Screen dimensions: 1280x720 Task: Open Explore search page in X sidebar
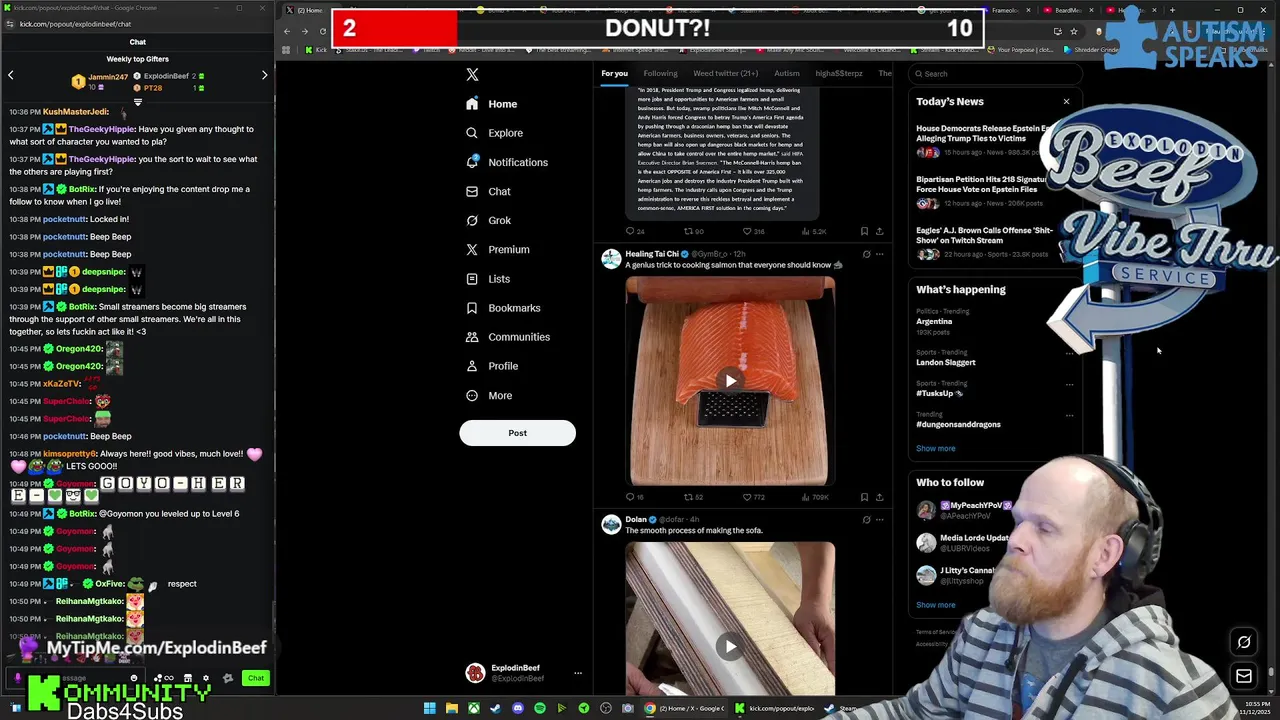(x=494, y=133)
